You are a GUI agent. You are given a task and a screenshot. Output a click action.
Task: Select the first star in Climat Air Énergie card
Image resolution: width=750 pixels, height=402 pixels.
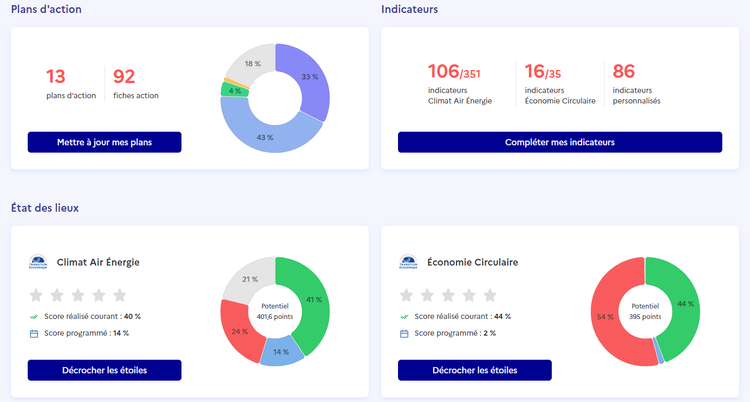coord(36,295)
